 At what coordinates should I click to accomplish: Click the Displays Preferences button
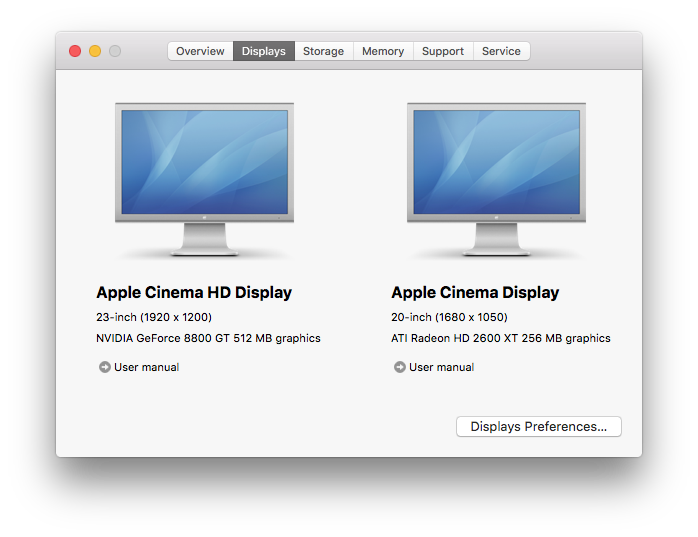(x=539, y=427)
